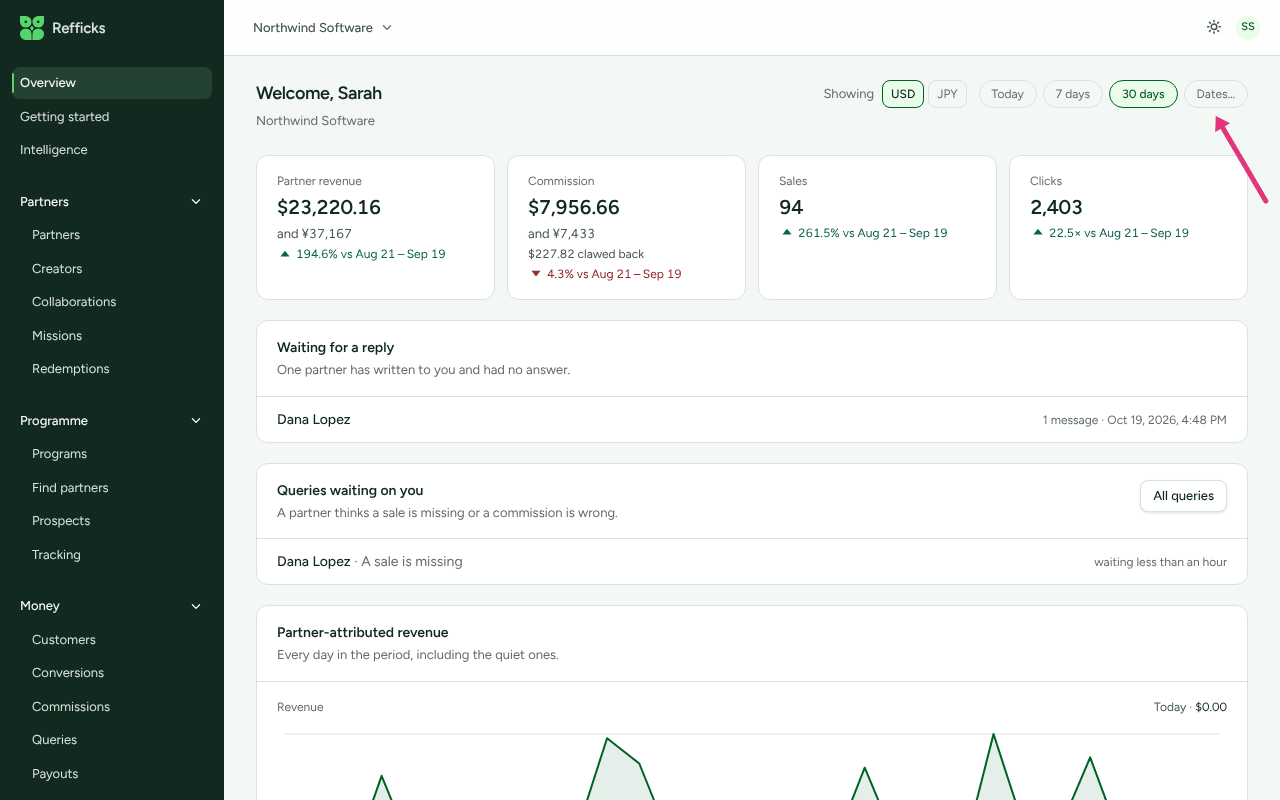
Task: Click the All queries button
Action: pyautogui.click(x=1183, y=496)
